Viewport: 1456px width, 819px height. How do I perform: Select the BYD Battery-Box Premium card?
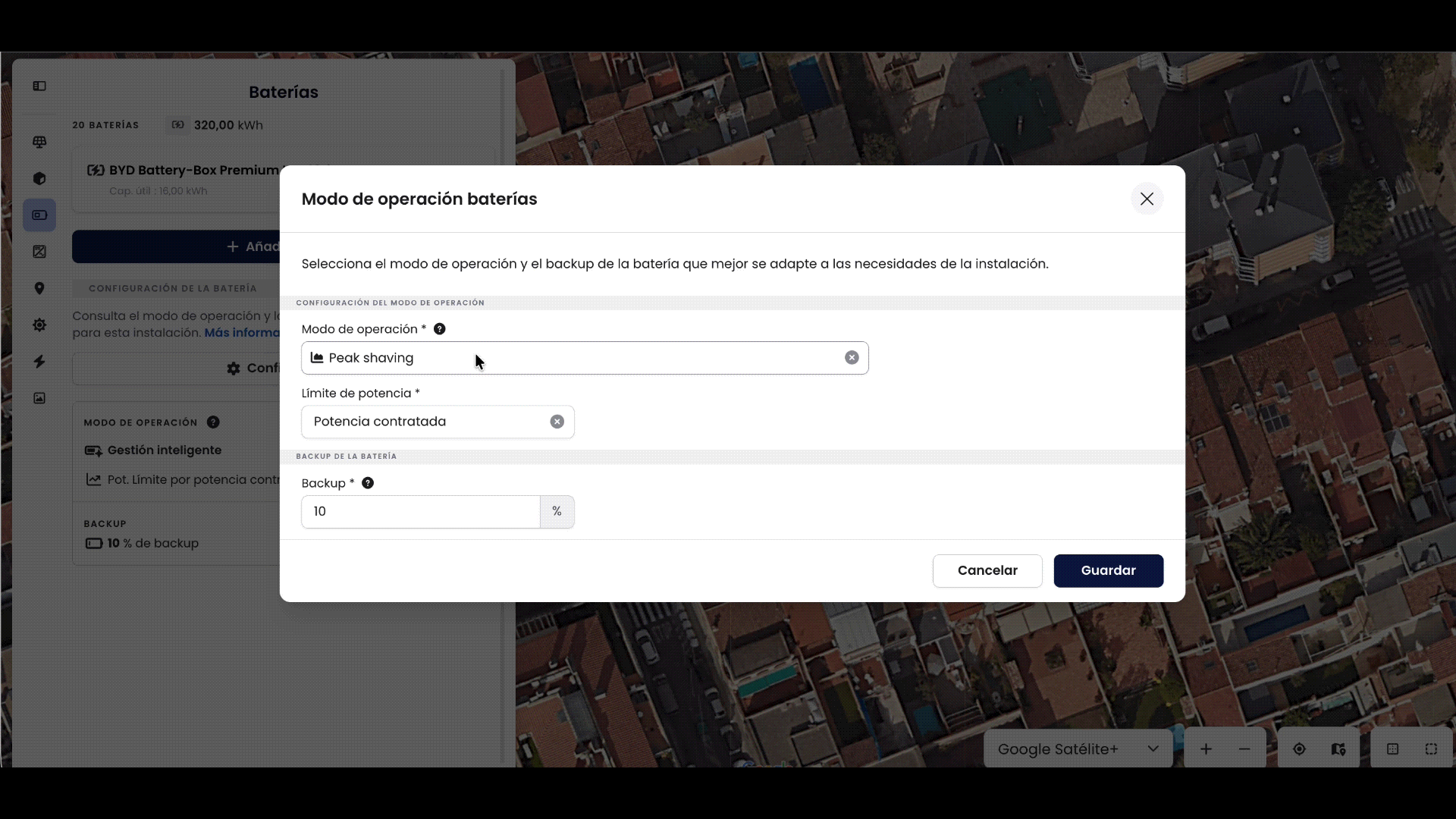click(176, 180)
